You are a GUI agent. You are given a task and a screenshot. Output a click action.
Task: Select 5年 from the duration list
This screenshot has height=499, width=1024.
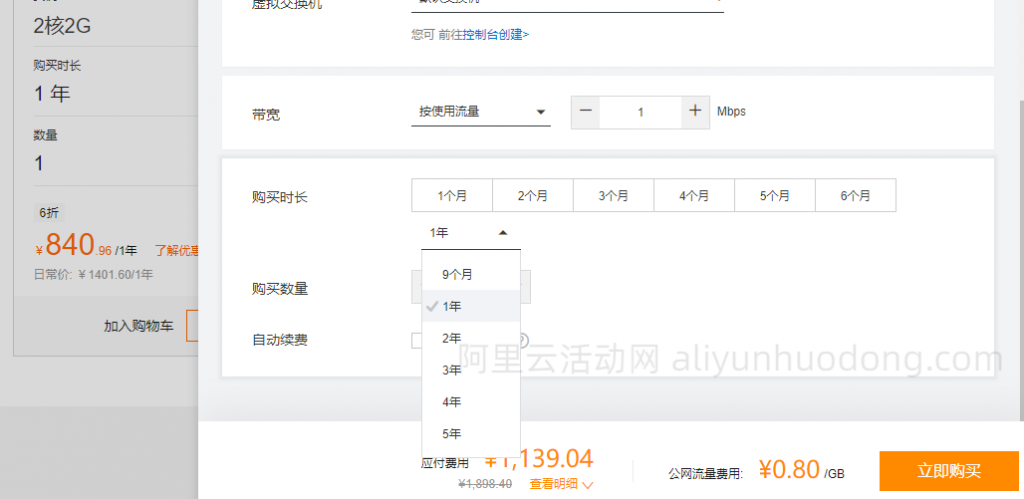point(452,434)
